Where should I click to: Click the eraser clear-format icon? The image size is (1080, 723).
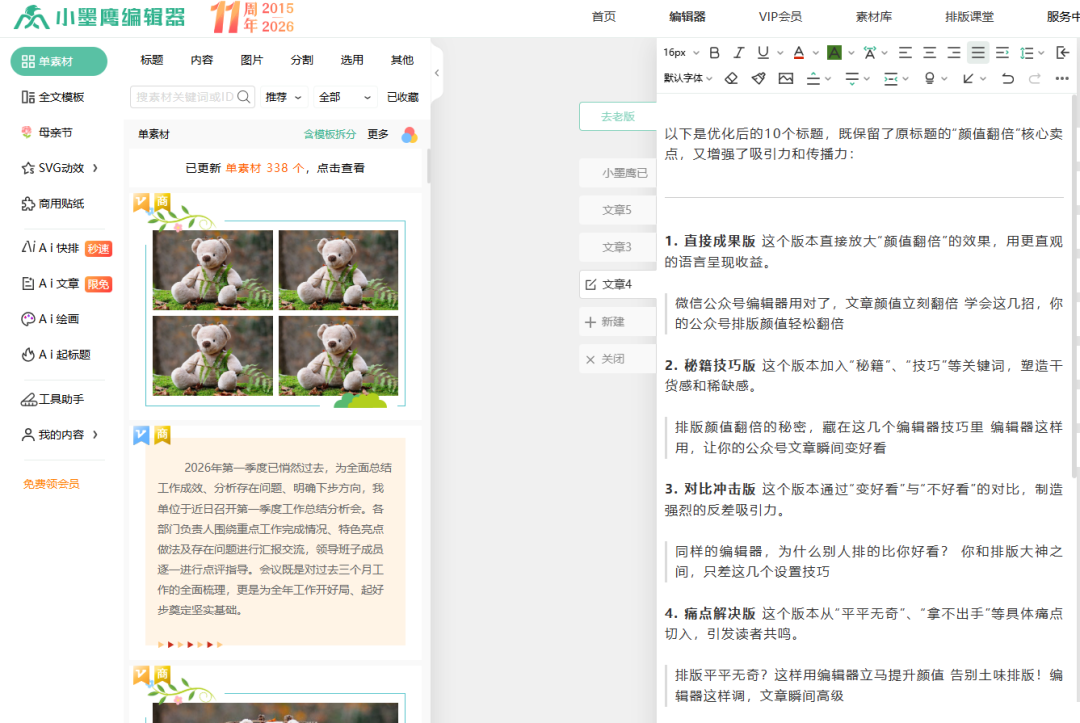(x=731, y=78)
